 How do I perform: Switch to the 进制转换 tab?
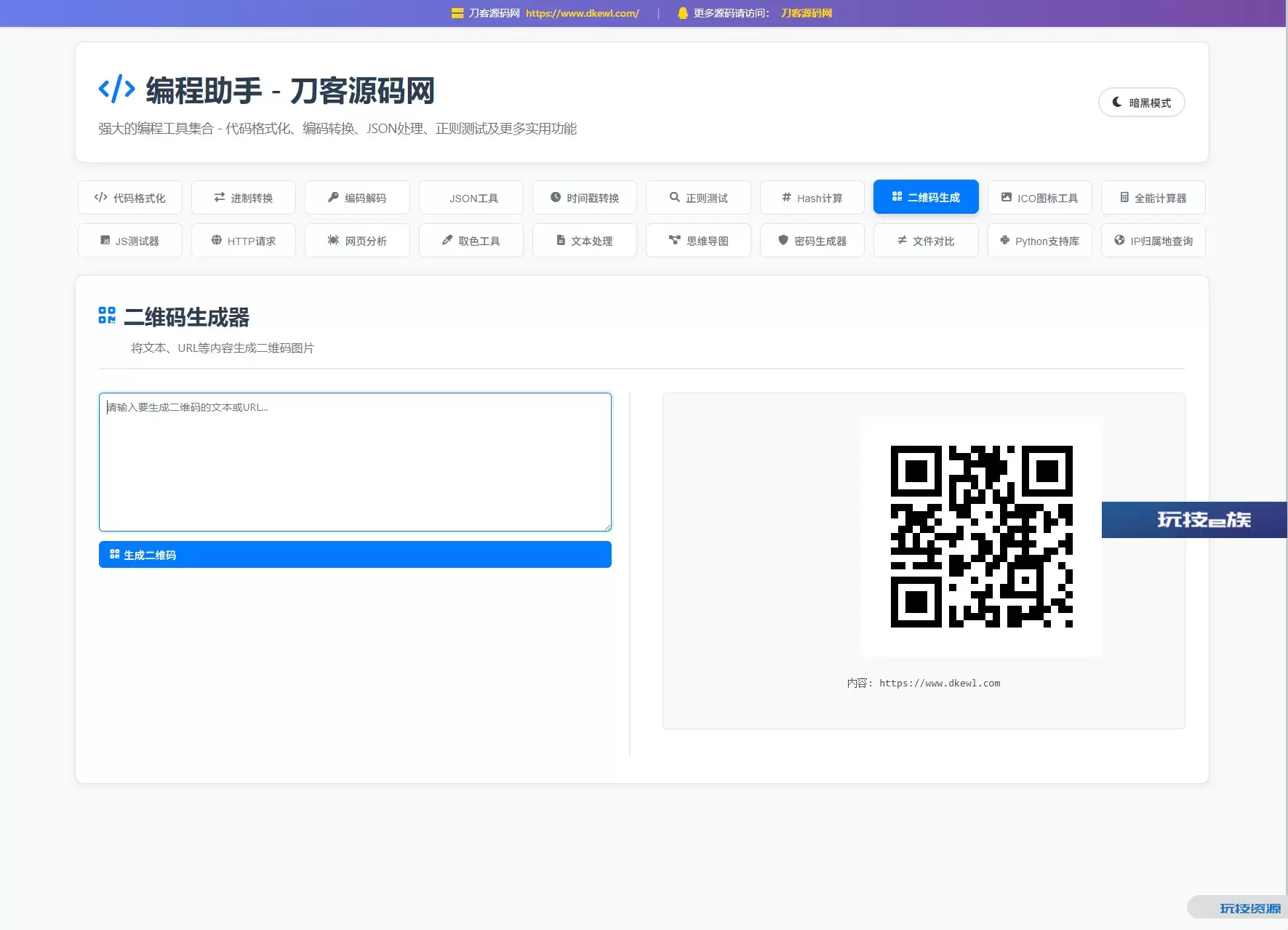coord(243,198)
